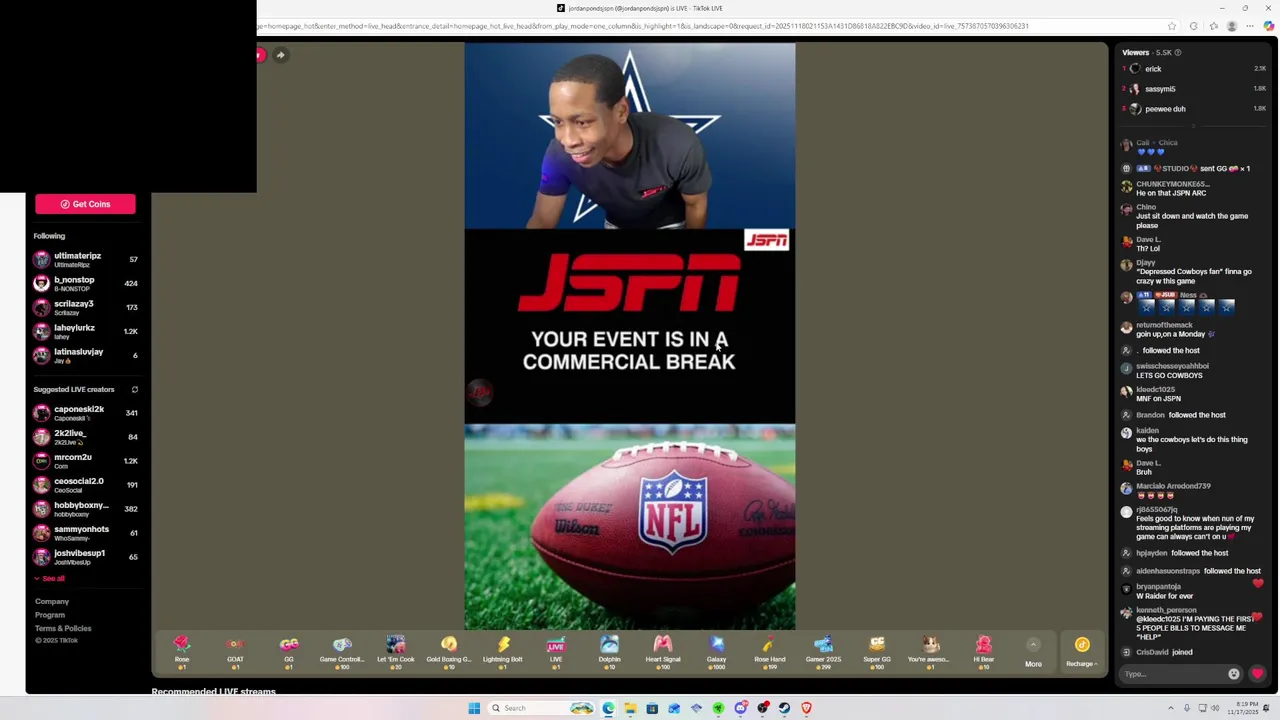Viewport: 1280px width, 720px height.
Task: Open Brave browser from taskbar
Action: click(806, 708)
